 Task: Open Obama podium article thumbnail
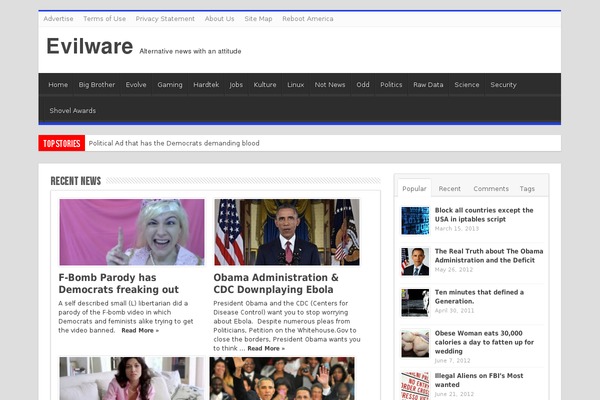coord(287,232)
